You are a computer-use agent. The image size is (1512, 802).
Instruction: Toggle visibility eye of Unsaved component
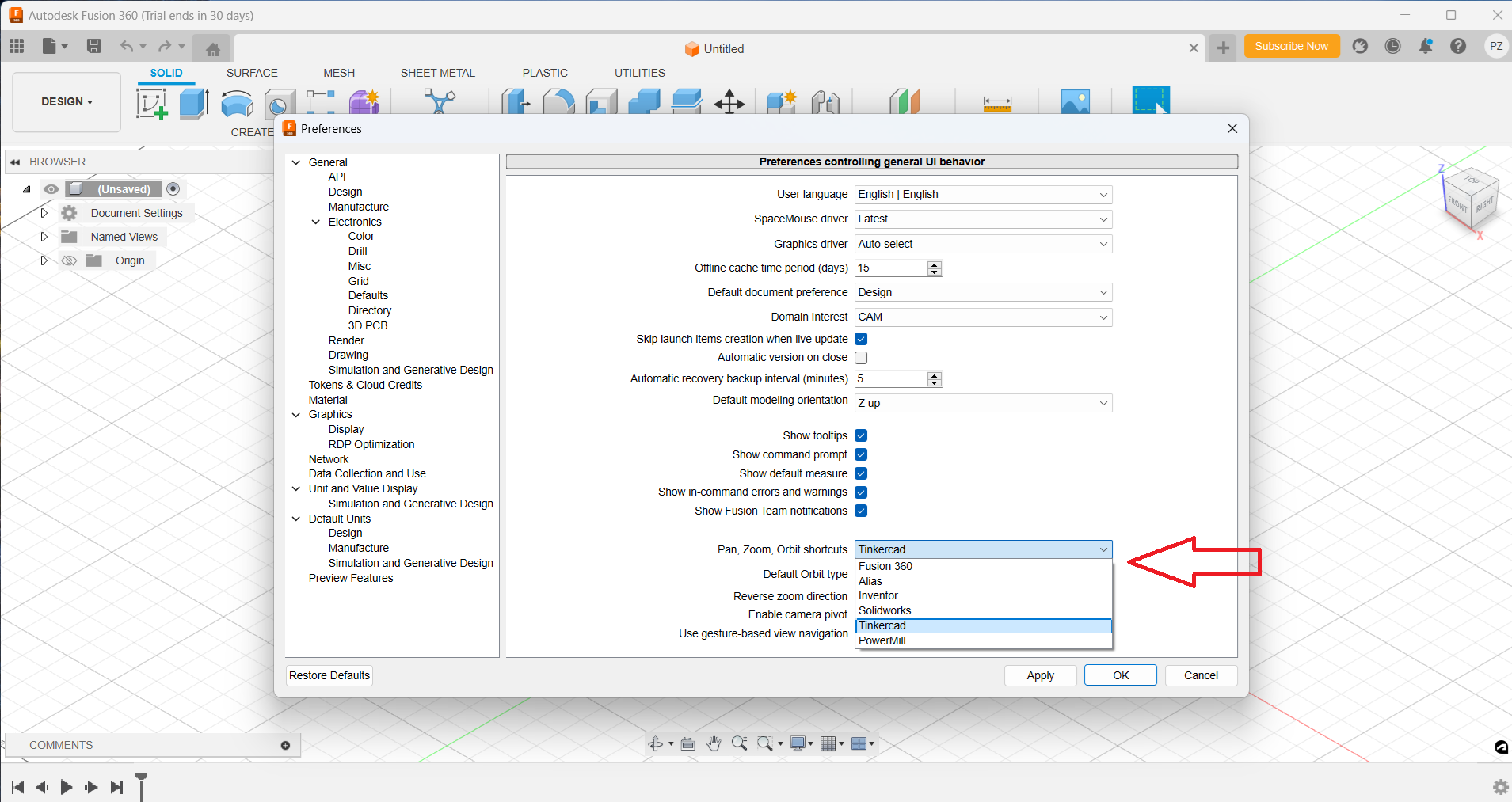pos(51,189)
